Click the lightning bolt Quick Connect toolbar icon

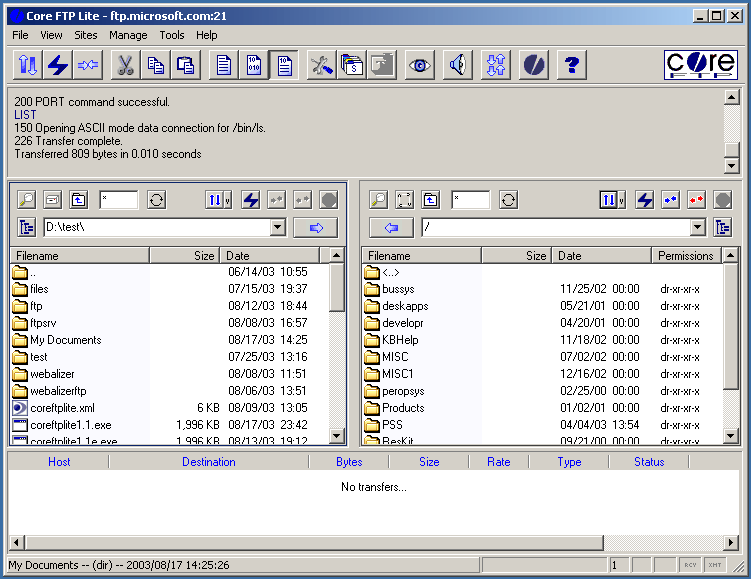[x=58, y=66]
